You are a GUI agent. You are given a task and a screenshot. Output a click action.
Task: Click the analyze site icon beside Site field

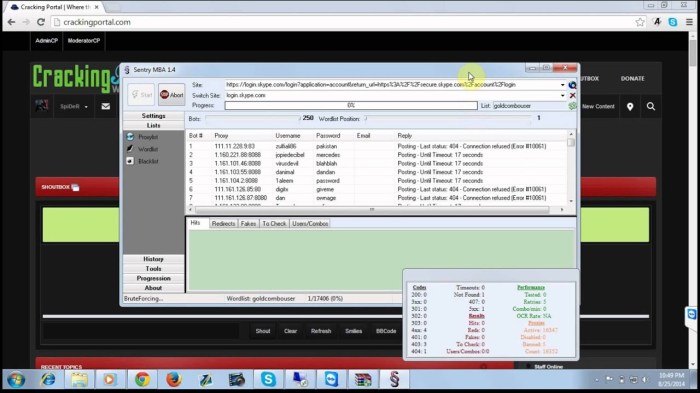tap(572, 85)
